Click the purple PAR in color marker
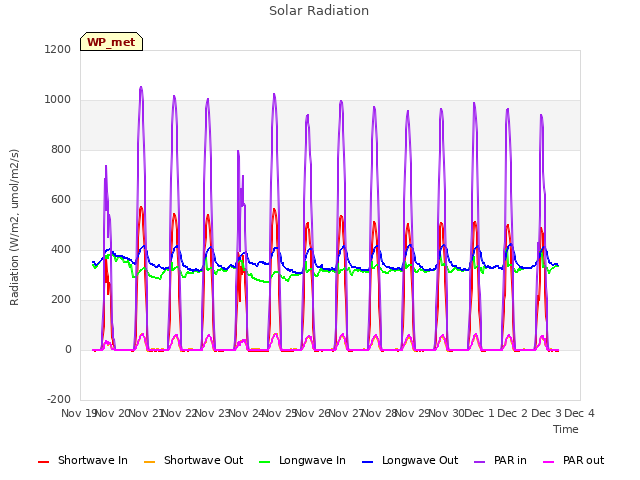The image size is (640, 480). (479, 462)
